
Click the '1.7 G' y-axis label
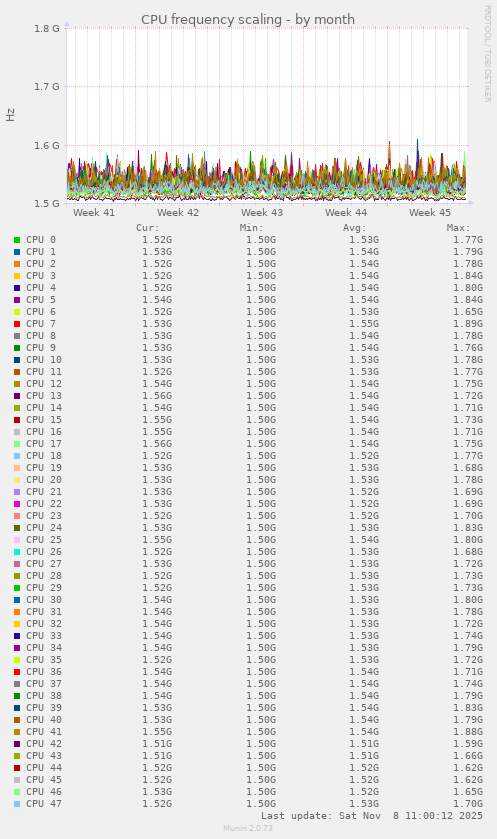point(47,86)
